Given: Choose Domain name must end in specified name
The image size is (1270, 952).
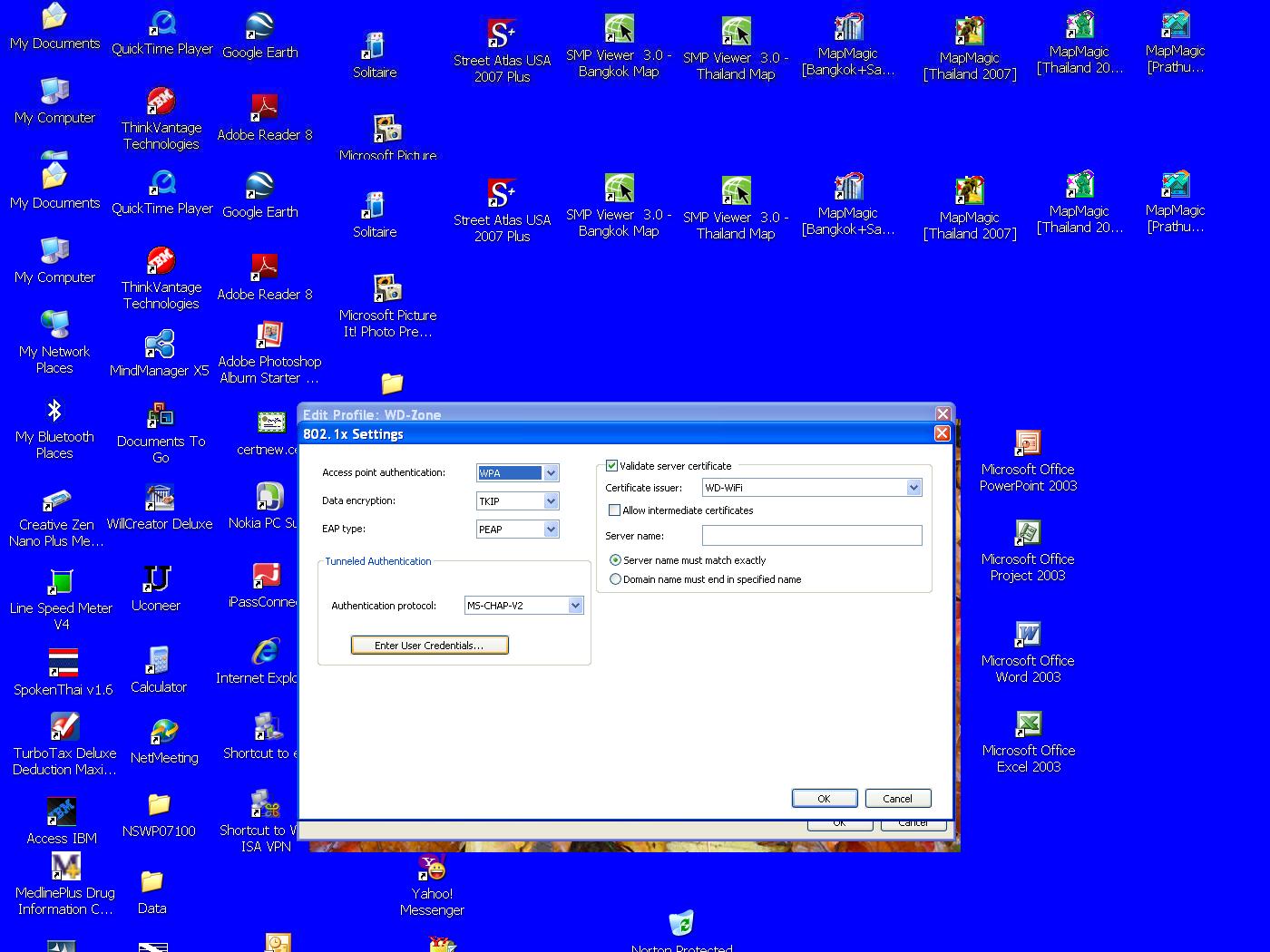Looking at the screenshot, I should pos(616,579).
